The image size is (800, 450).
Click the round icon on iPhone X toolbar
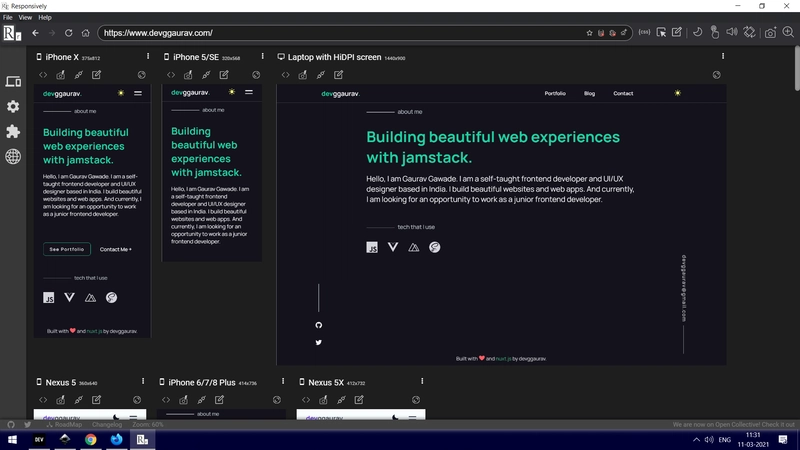point(141,75)
